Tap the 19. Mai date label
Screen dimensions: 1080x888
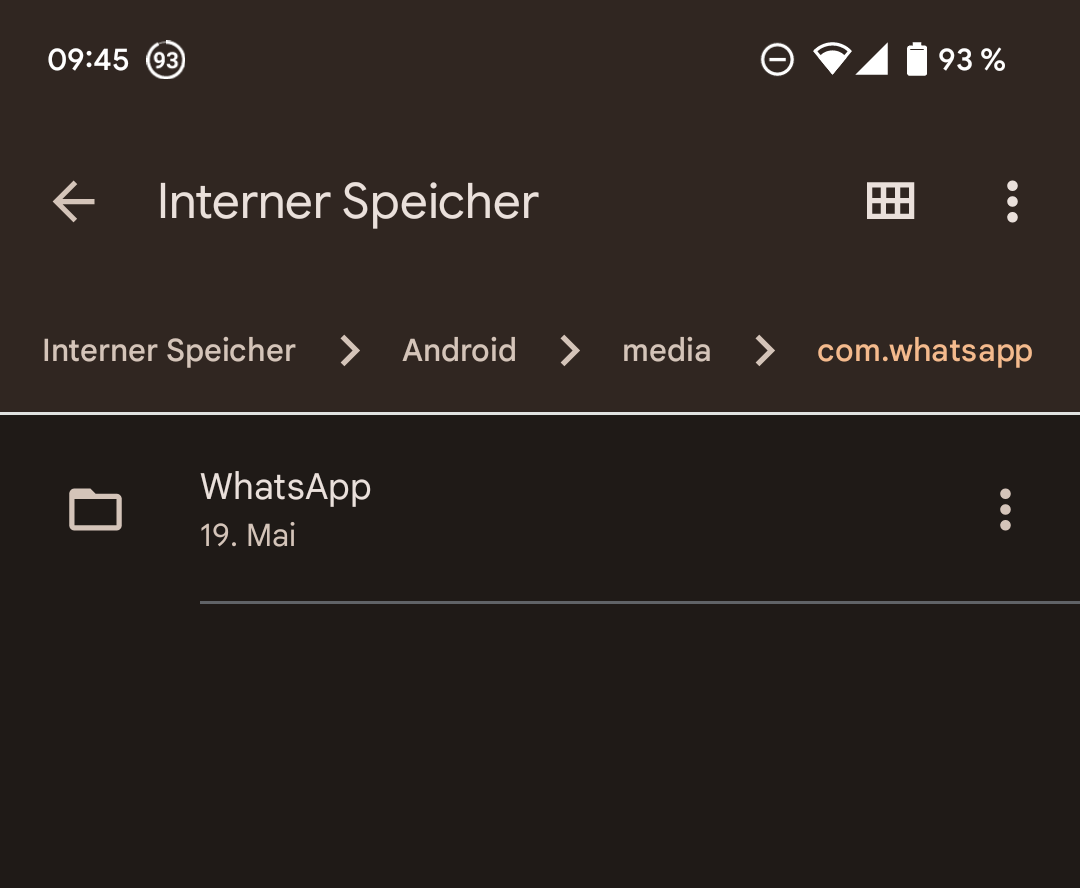pyautogui.click(x=248, y=536)
